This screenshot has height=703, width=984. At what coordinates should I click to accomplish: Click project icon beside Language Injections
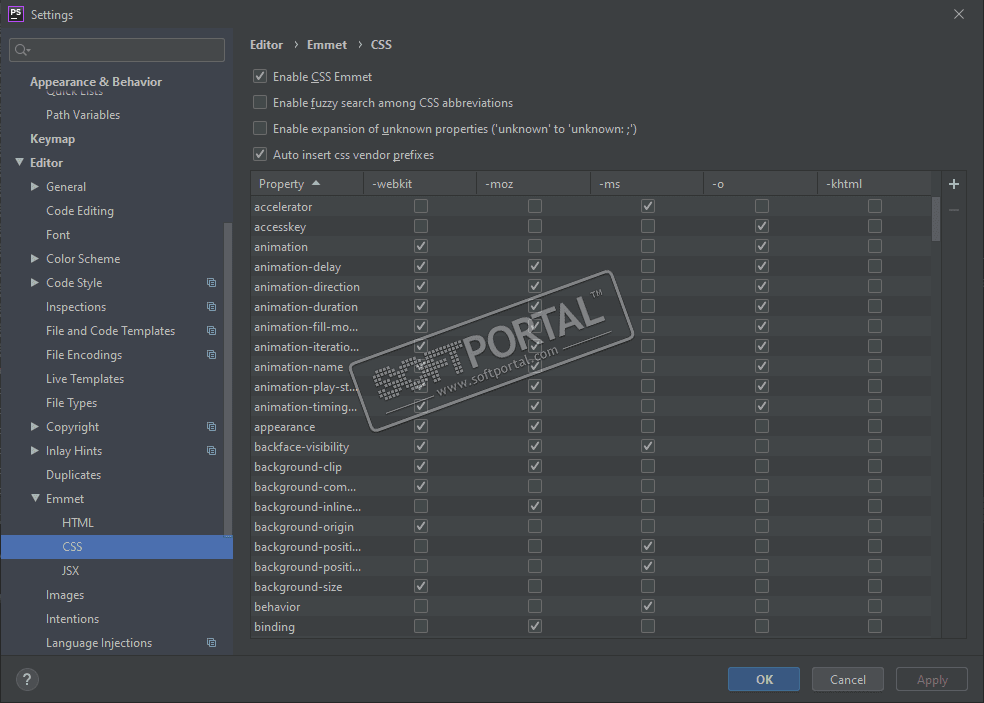(x=211, y=643)
